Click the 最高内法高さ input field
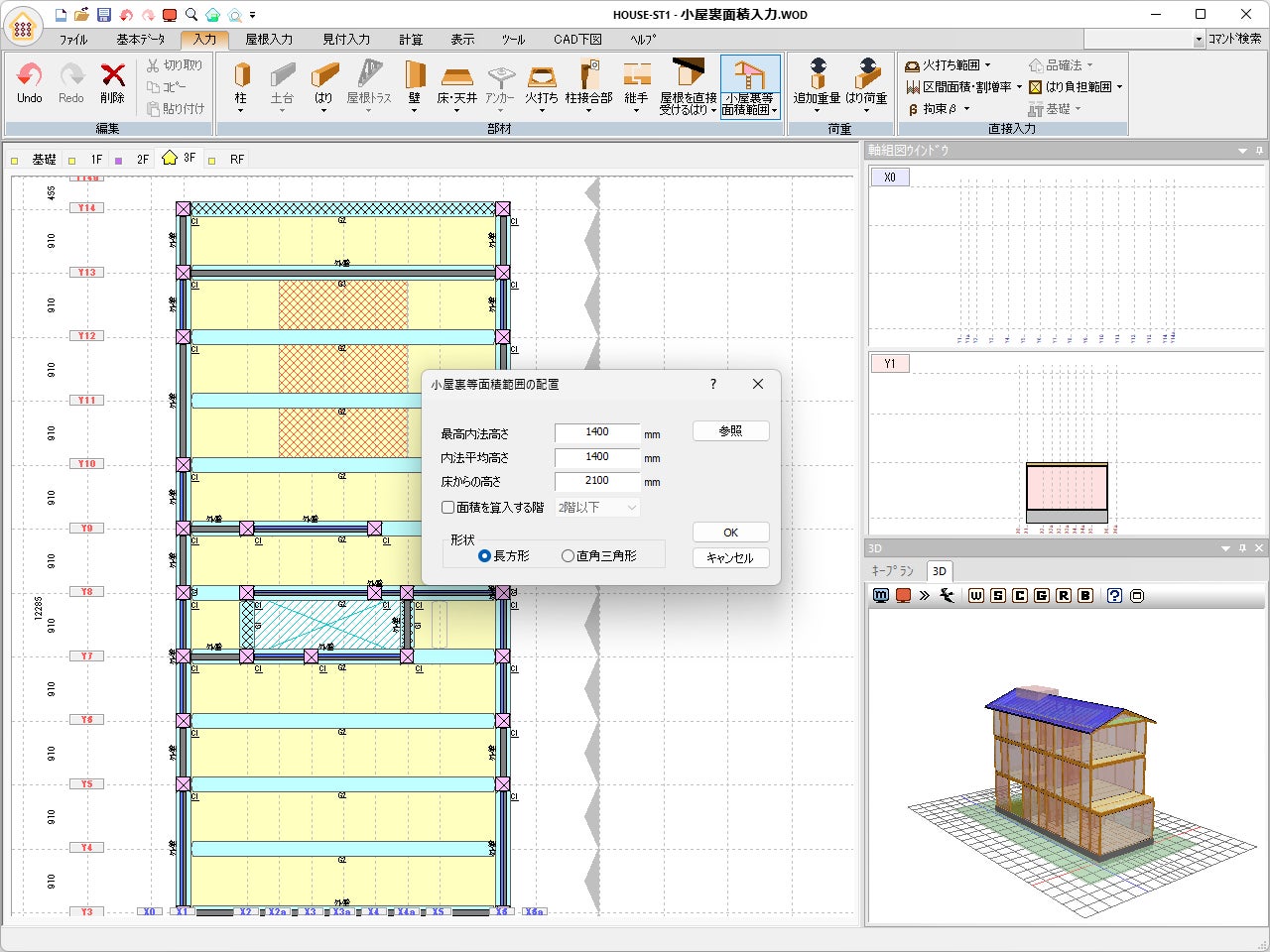Viewport: 1270px width, 952px height. pos(597,432)
